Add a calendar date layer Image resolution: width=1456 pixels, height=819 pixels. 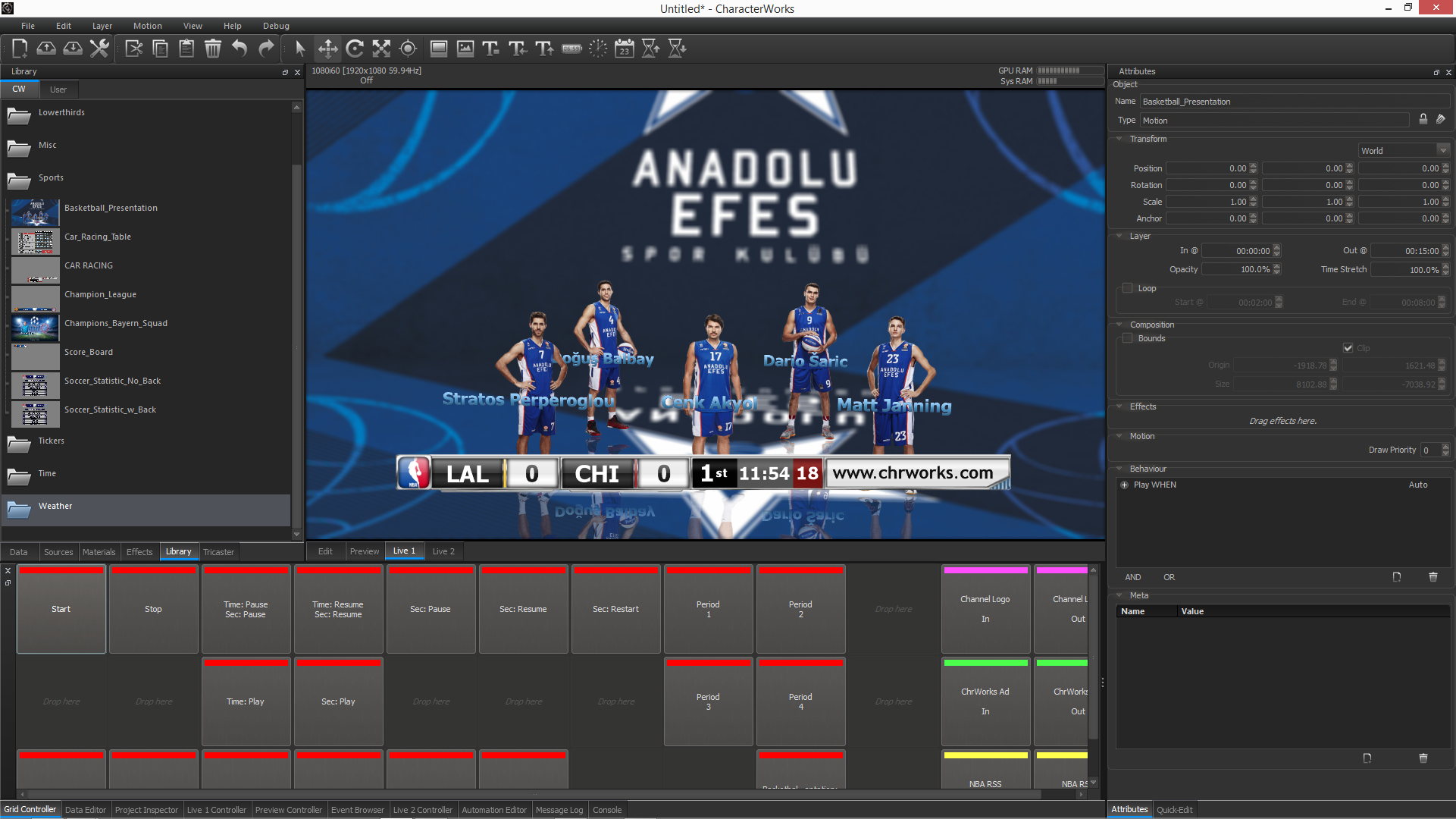(x=624, y=49)
